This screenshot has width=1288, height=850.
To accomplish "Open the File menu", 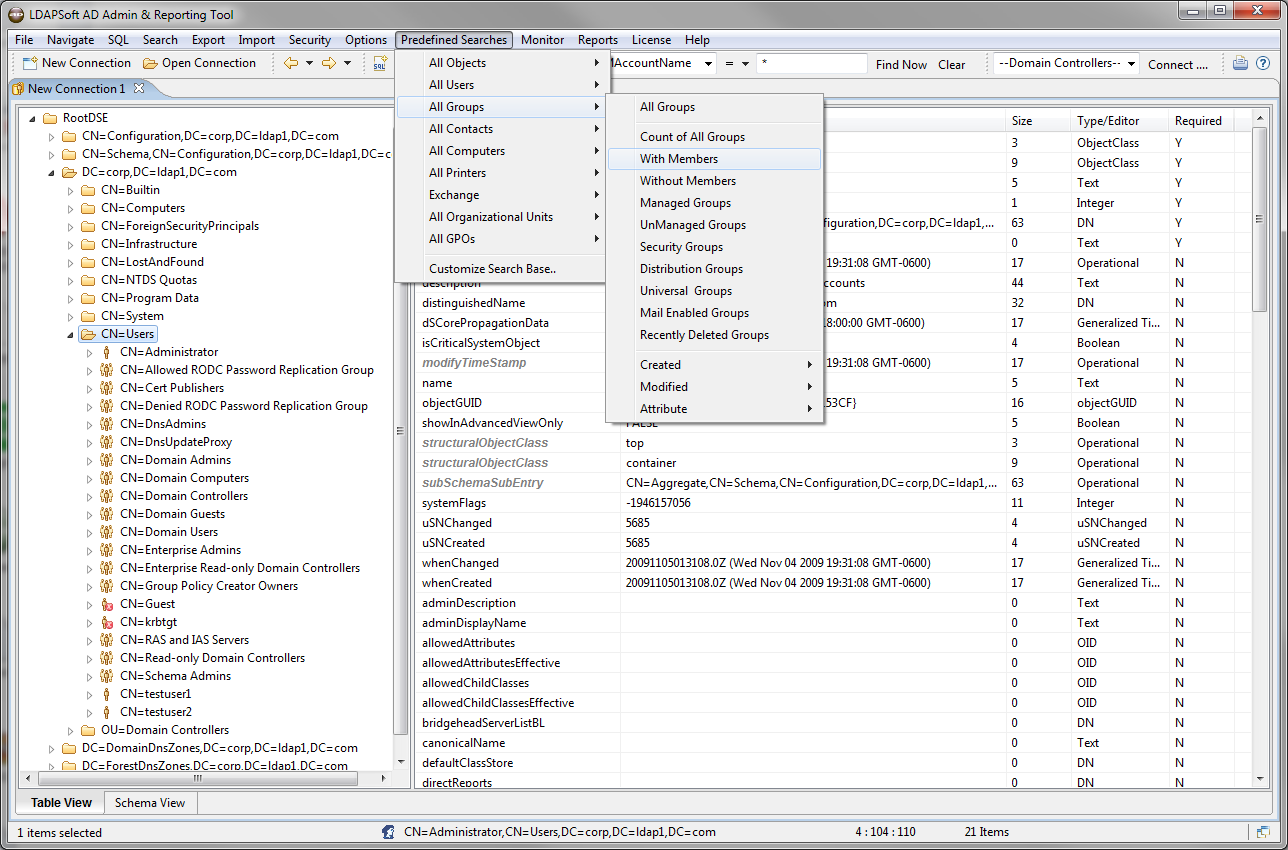I will point(24,40).
